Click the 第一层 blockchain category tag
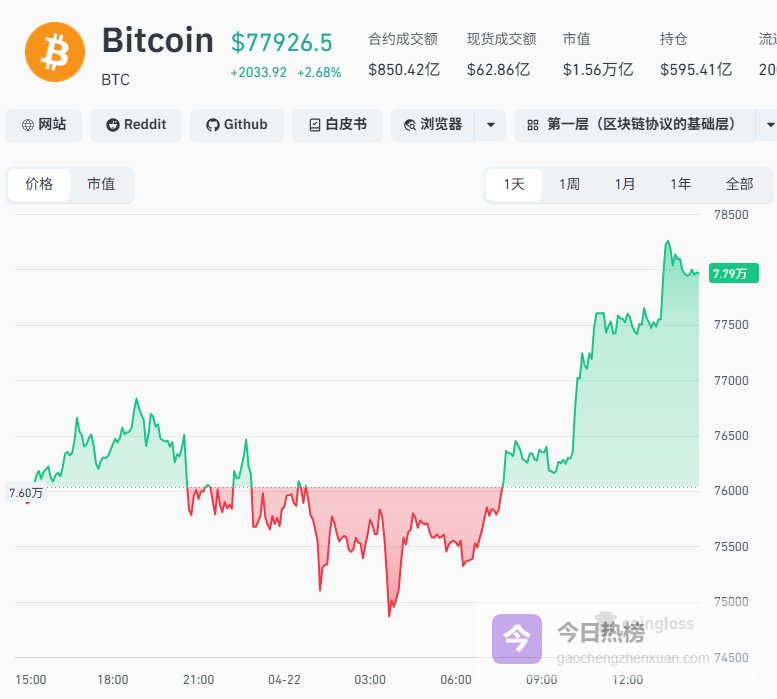 tap(640, 125)
